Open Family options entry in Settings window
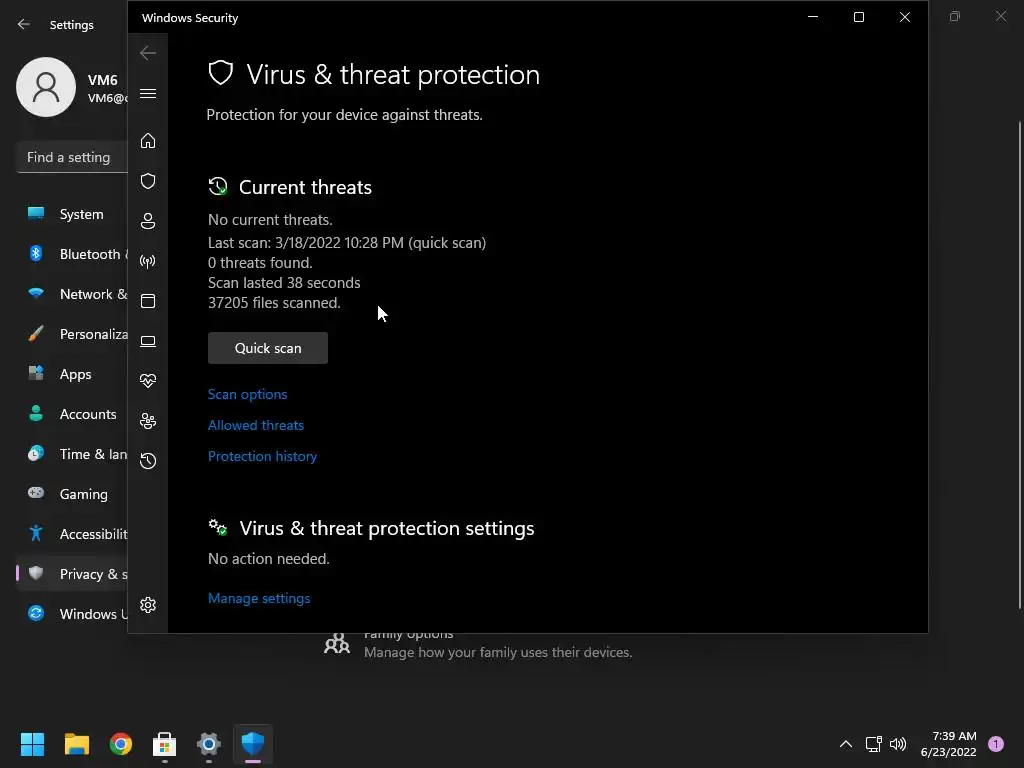Screen dimensions: 1024x768 478,645
